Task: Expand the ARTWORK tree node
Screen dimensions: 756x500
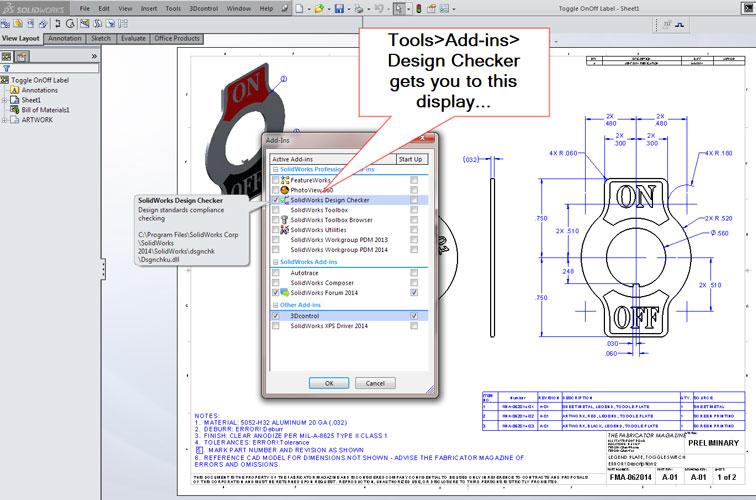Action: point(4,120)
